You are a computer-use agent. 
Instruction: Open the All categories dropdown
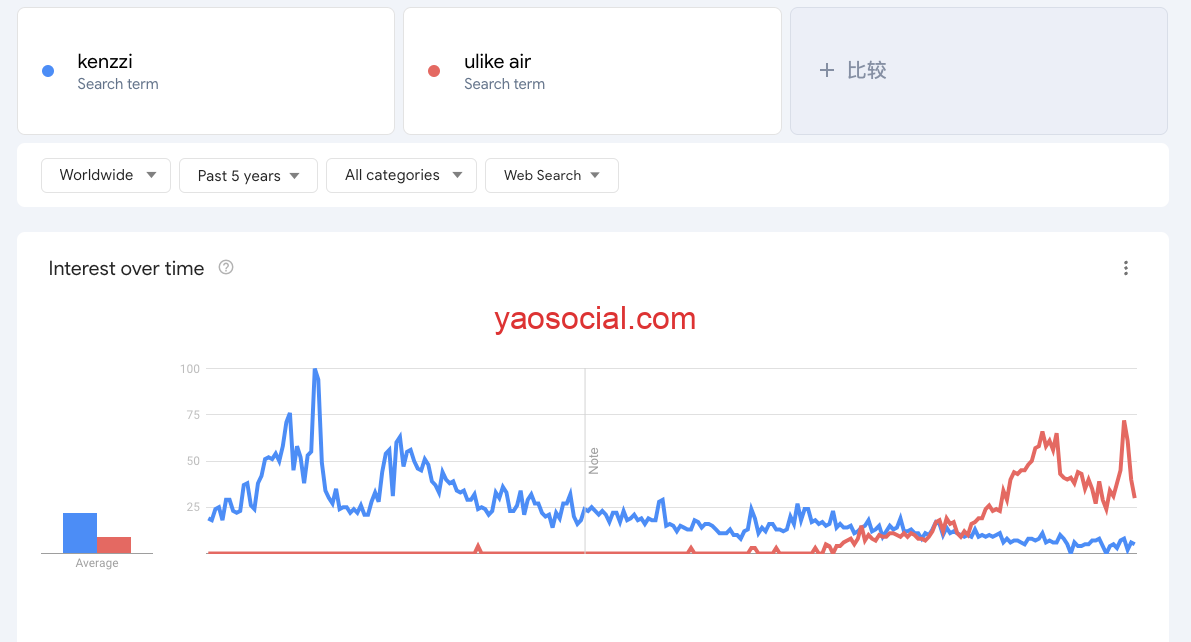[401, 175]
